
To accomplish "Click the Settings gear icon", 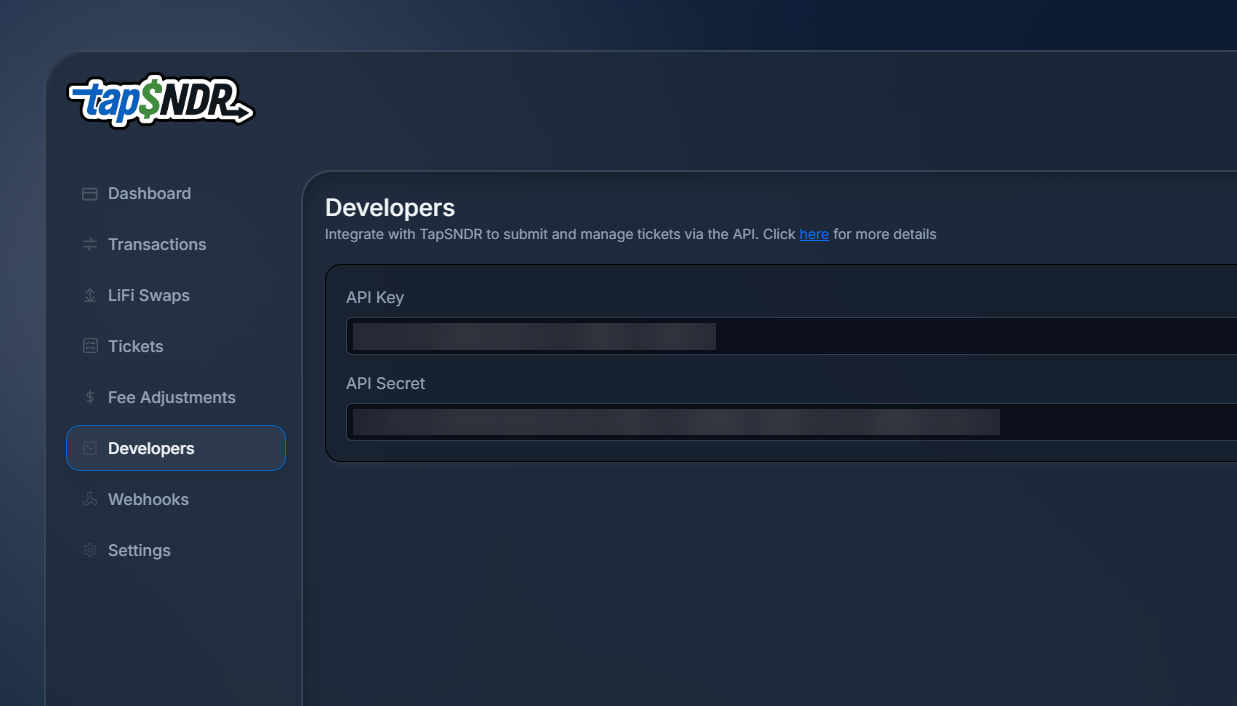I will 89,551.
